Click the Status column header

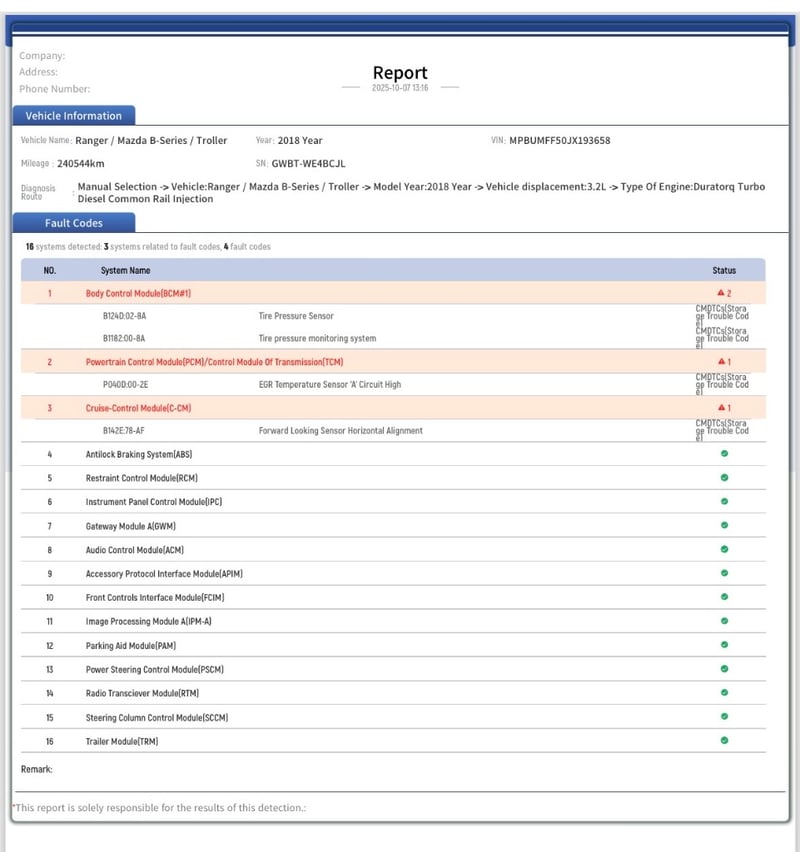(x=724, y=270)
